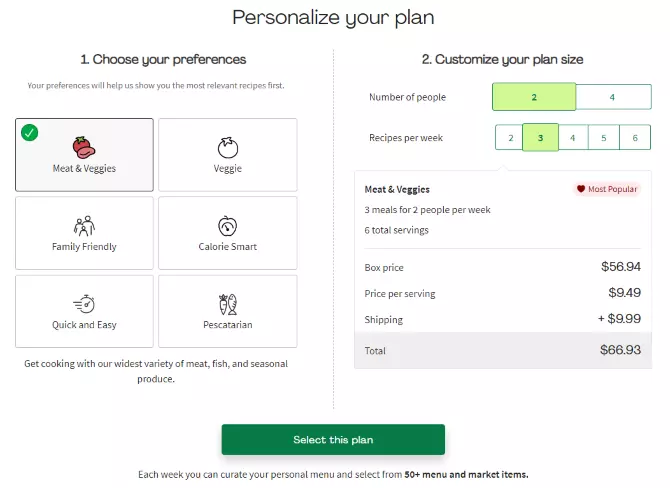Choose the Pescatarian carrot and fish icon

tap(228, 304)
